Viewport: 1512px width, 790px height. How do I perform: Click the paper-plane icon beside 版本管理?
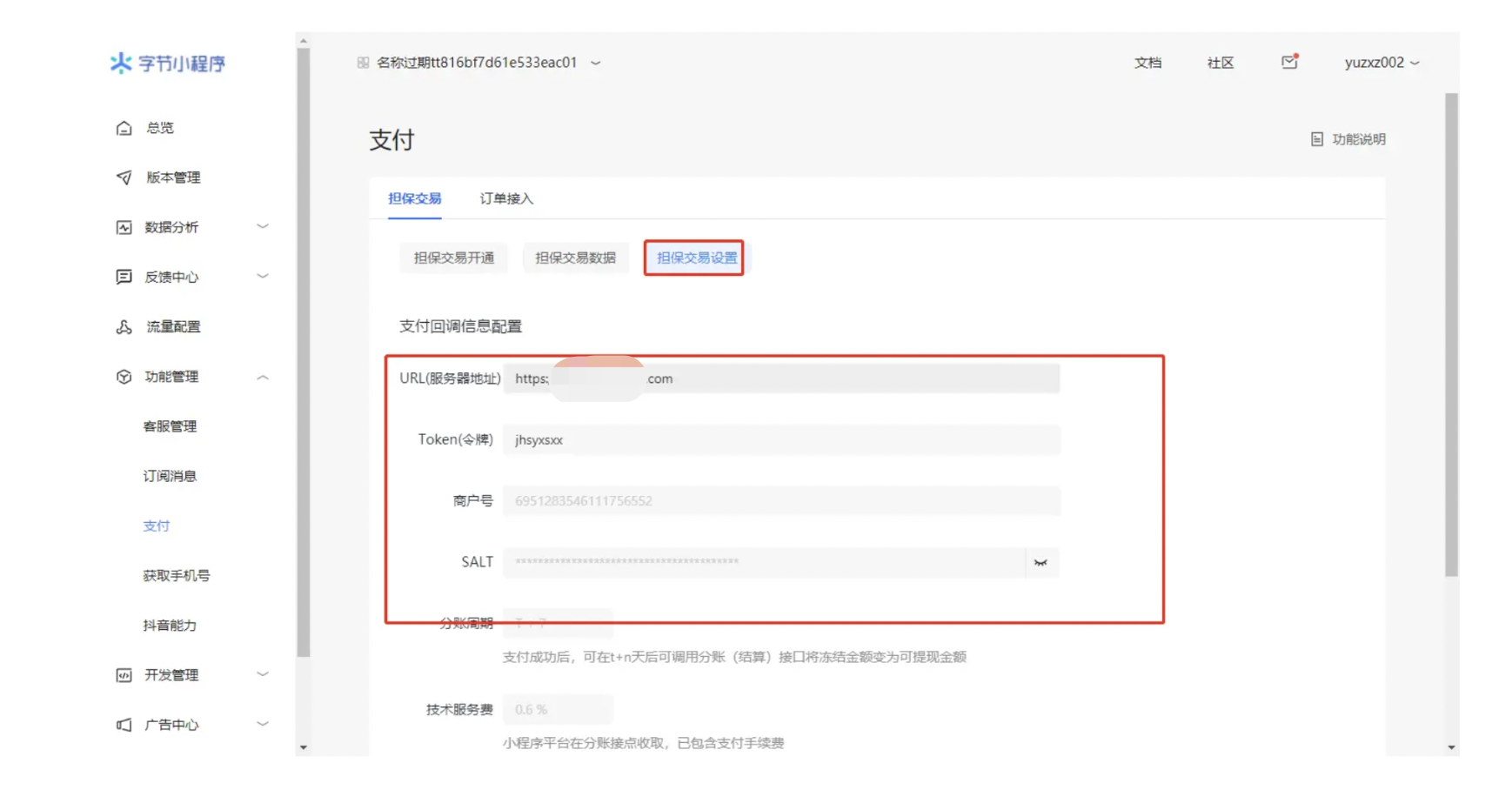124,177
